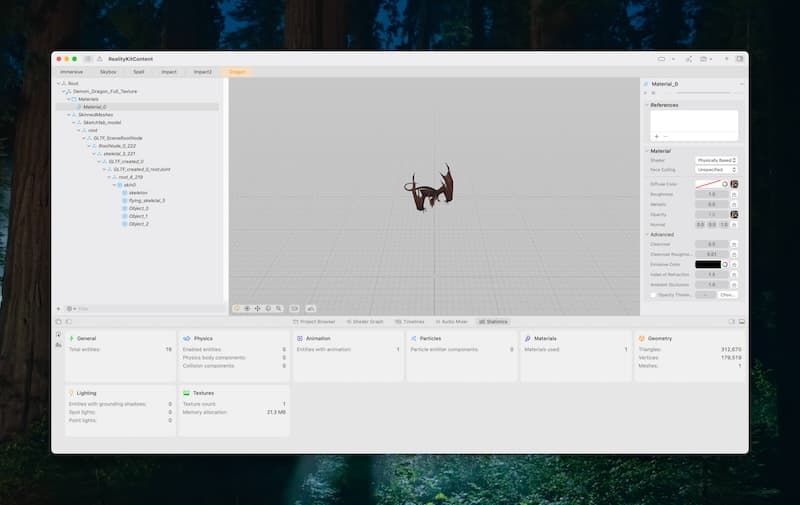The image size is (800, 505).
Task: Add a reference with the plus button
Action: (656, 135)
